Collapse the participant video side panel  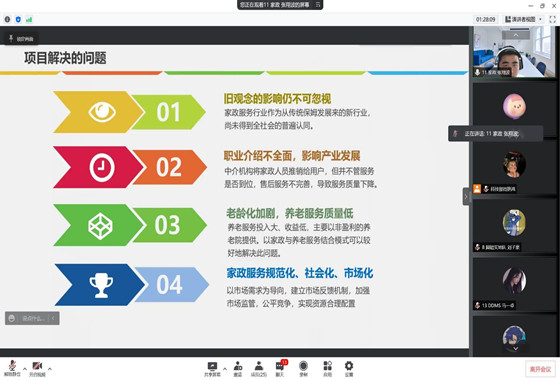click(x=466, y=196)
